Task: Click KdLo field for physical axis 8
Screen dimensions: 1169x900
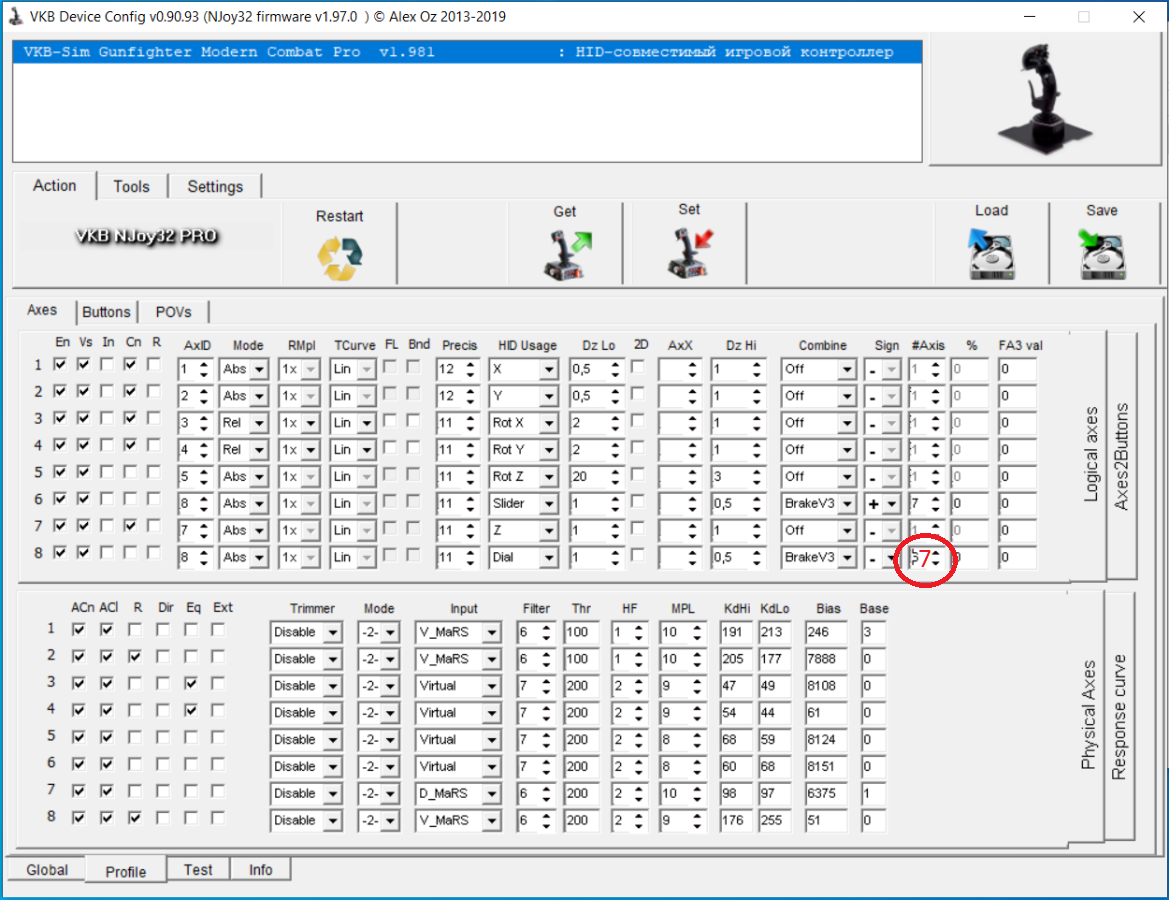Action: click(775, 820)
